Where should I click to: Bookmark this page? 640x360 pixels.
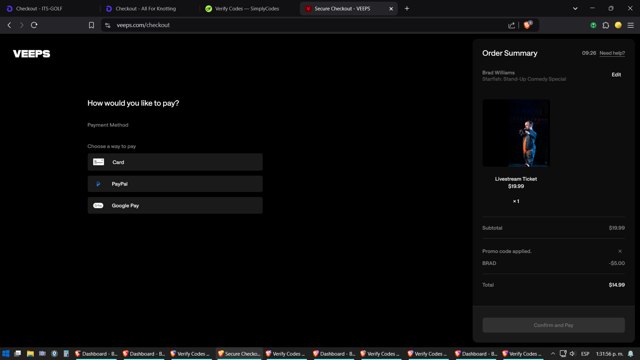(91, 25)
